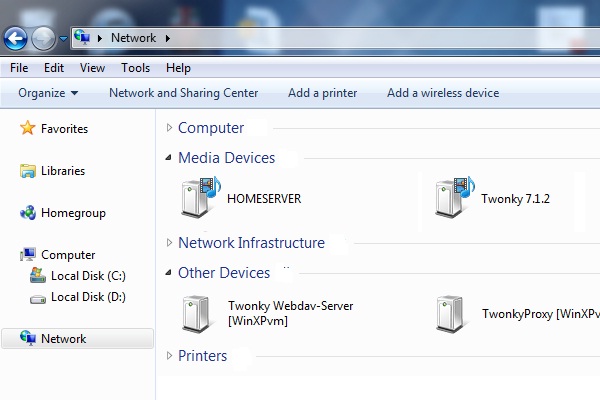Open Favorites in the navigation pane
This screenshot has width=600, height=400.
pos(63,129)
